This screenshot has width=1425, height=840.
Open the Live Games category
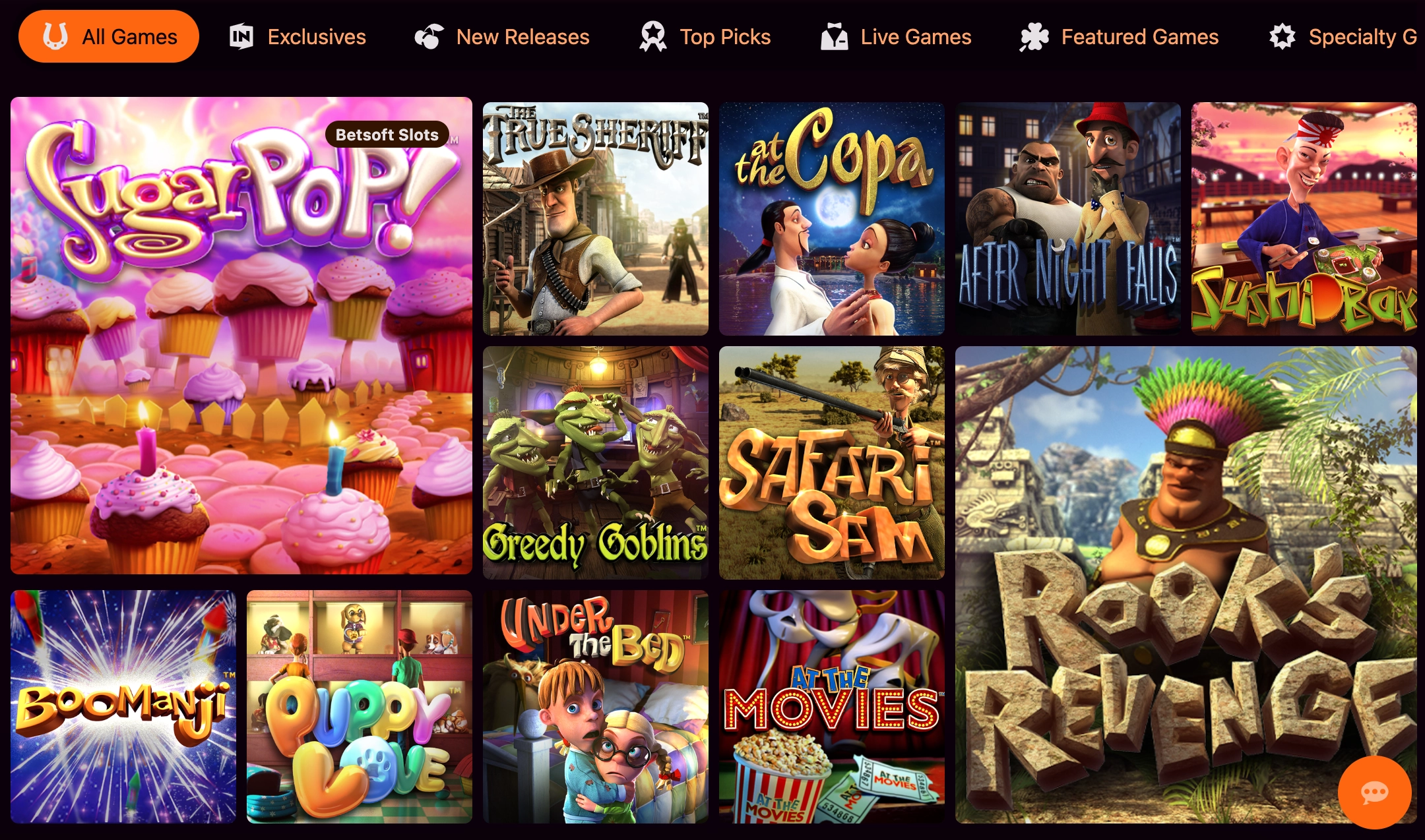pyautogui.click(x=896, y=37)
